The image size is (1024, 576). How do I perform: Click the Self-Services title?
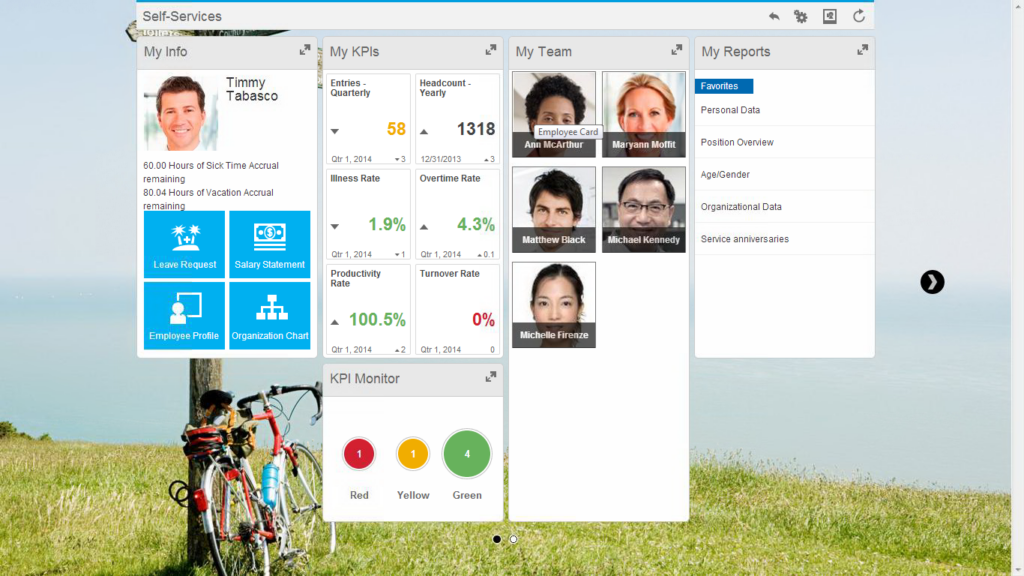(182, 16)
